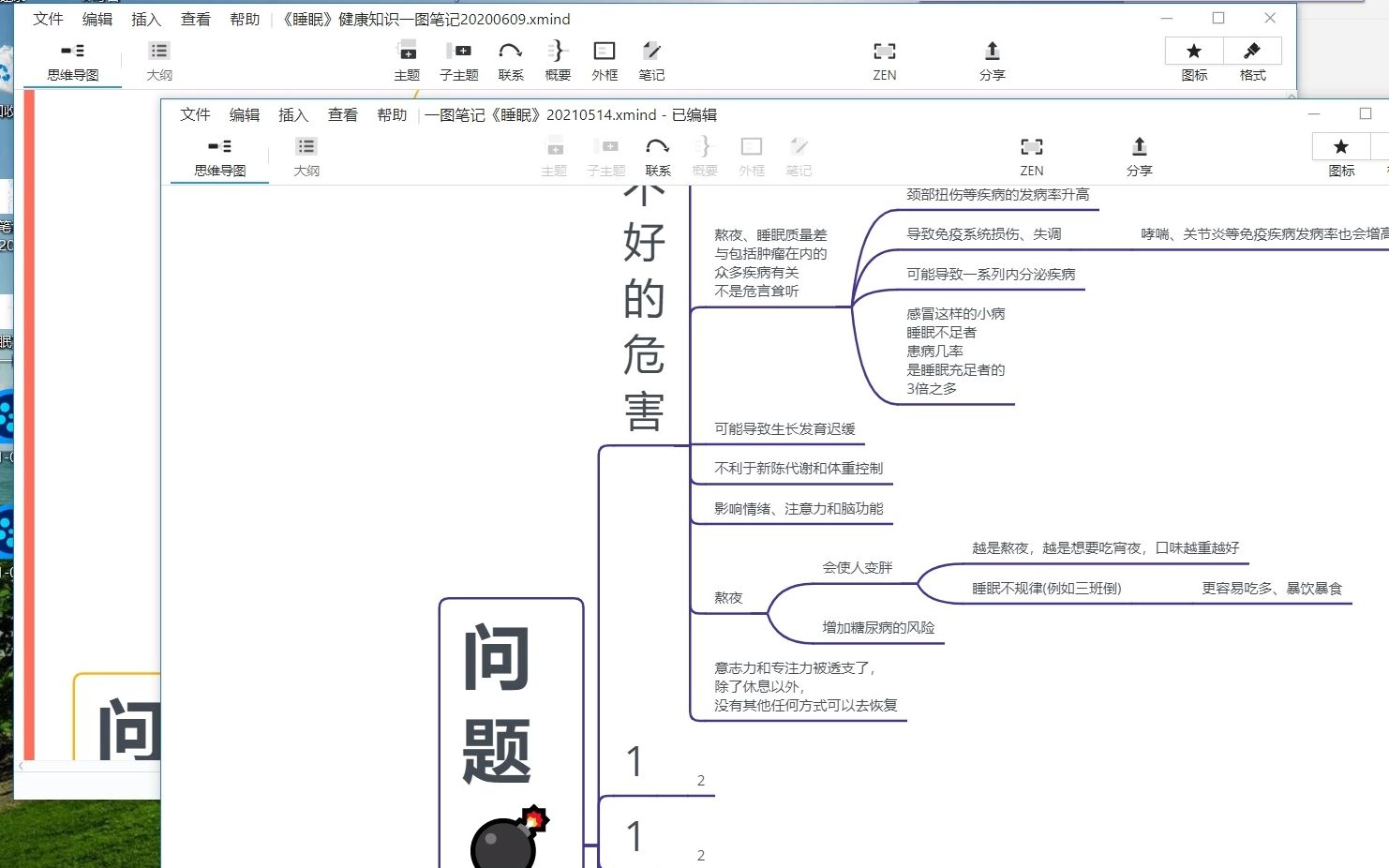This screenshot has height=868, width=1389.
Task: Switch to 大纲 view in the front window
Action: click(x=306, y=157)
